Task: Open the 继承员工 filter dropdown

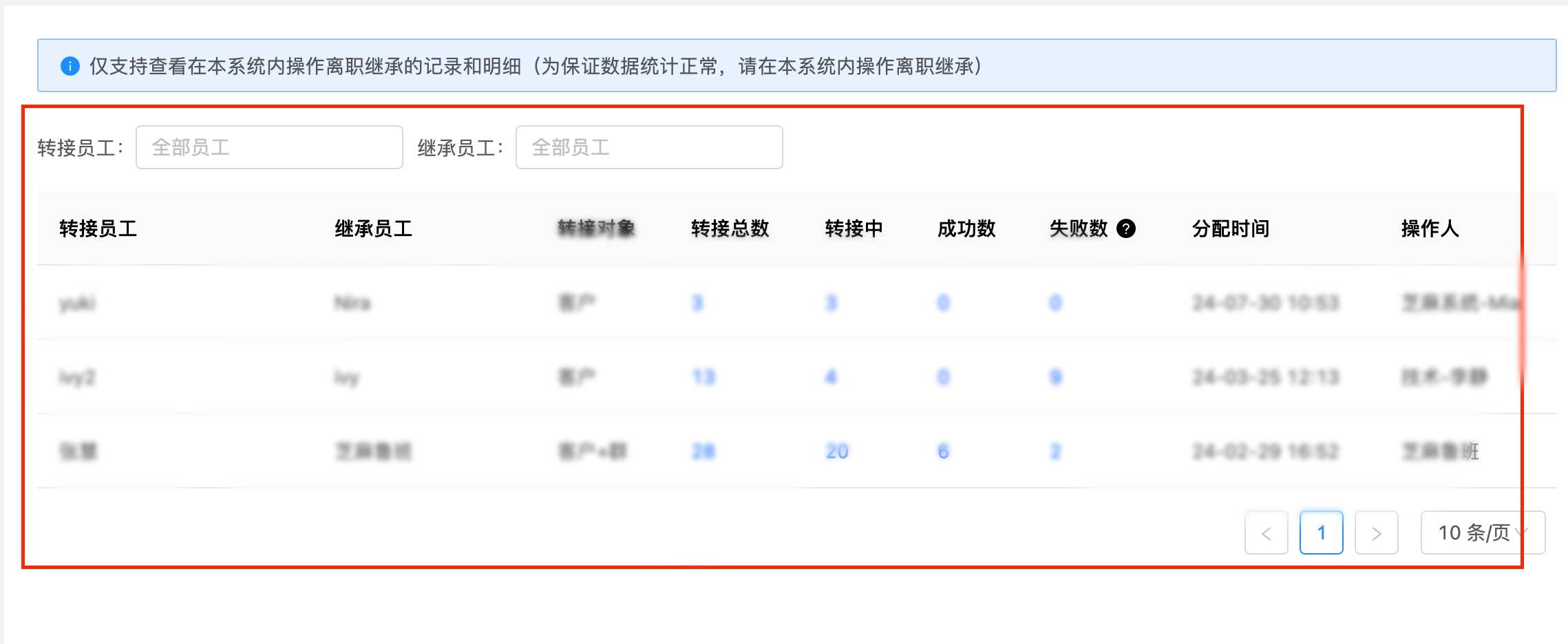Action: click(x=649, y=147)
